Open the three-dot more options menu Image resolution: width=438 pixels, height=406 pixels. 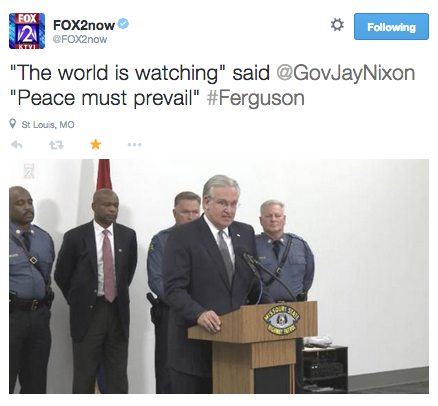(135, 145)
